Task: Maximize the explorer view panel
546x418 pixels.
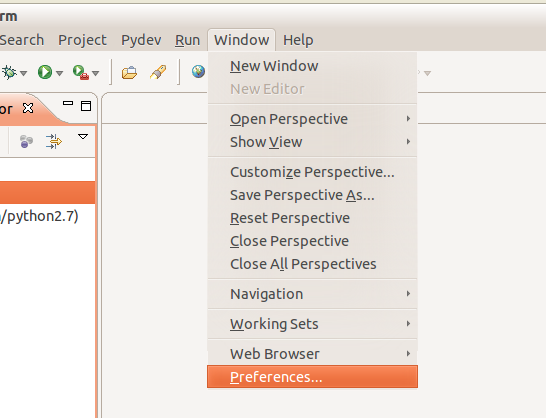Action: [86, 106]
